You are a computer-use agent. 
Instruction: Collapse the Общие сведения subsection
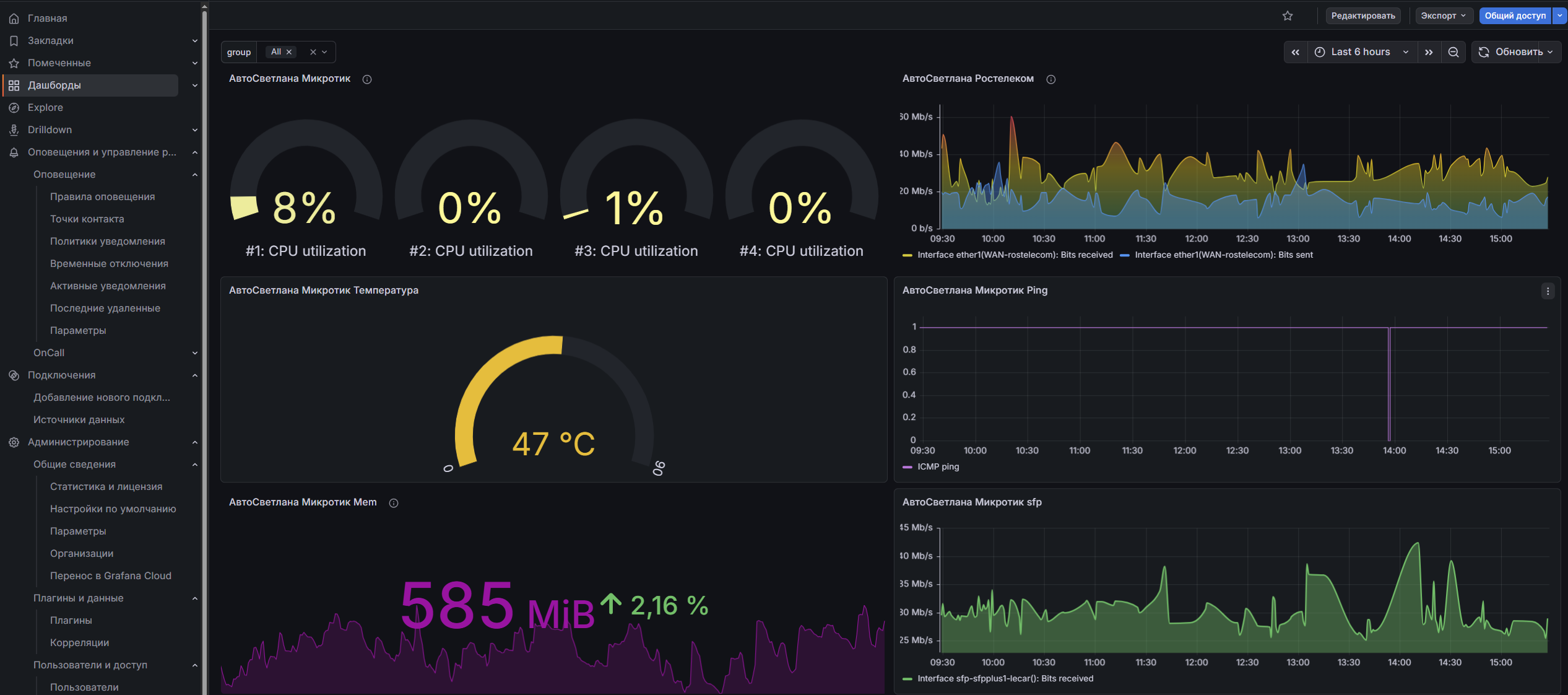point(195,465)
